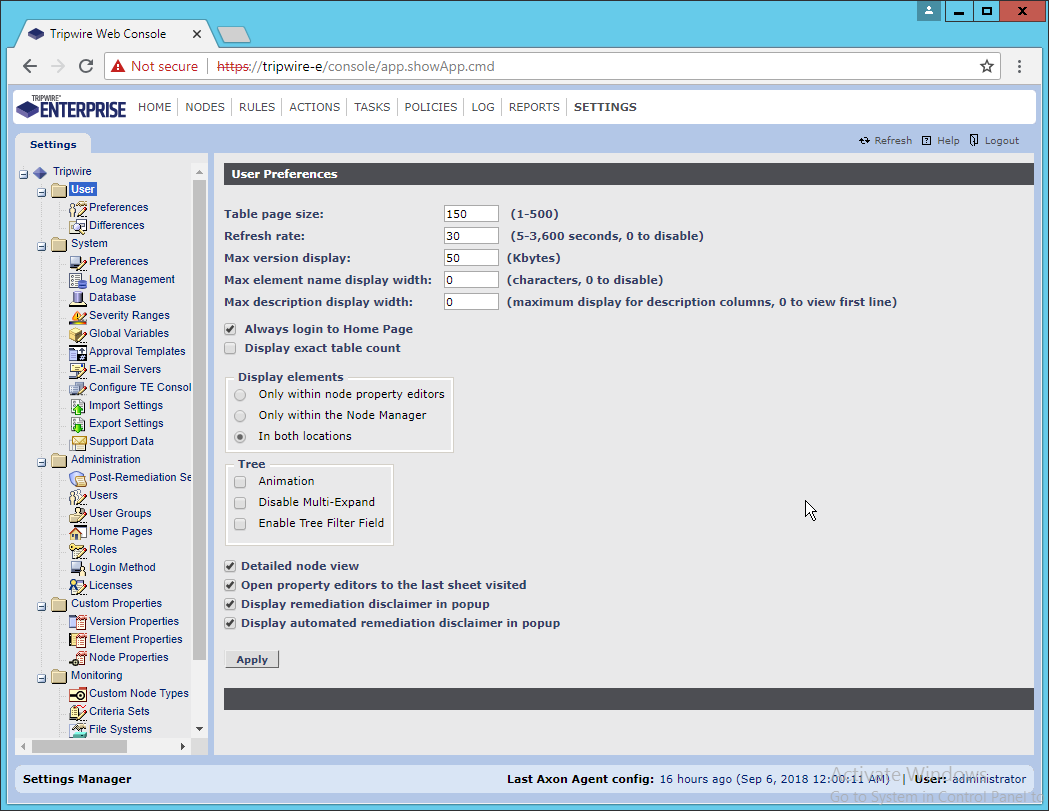Screen dimensions: 1049x811
Task: Click the Severity Ranges icon
Action: 78,316
